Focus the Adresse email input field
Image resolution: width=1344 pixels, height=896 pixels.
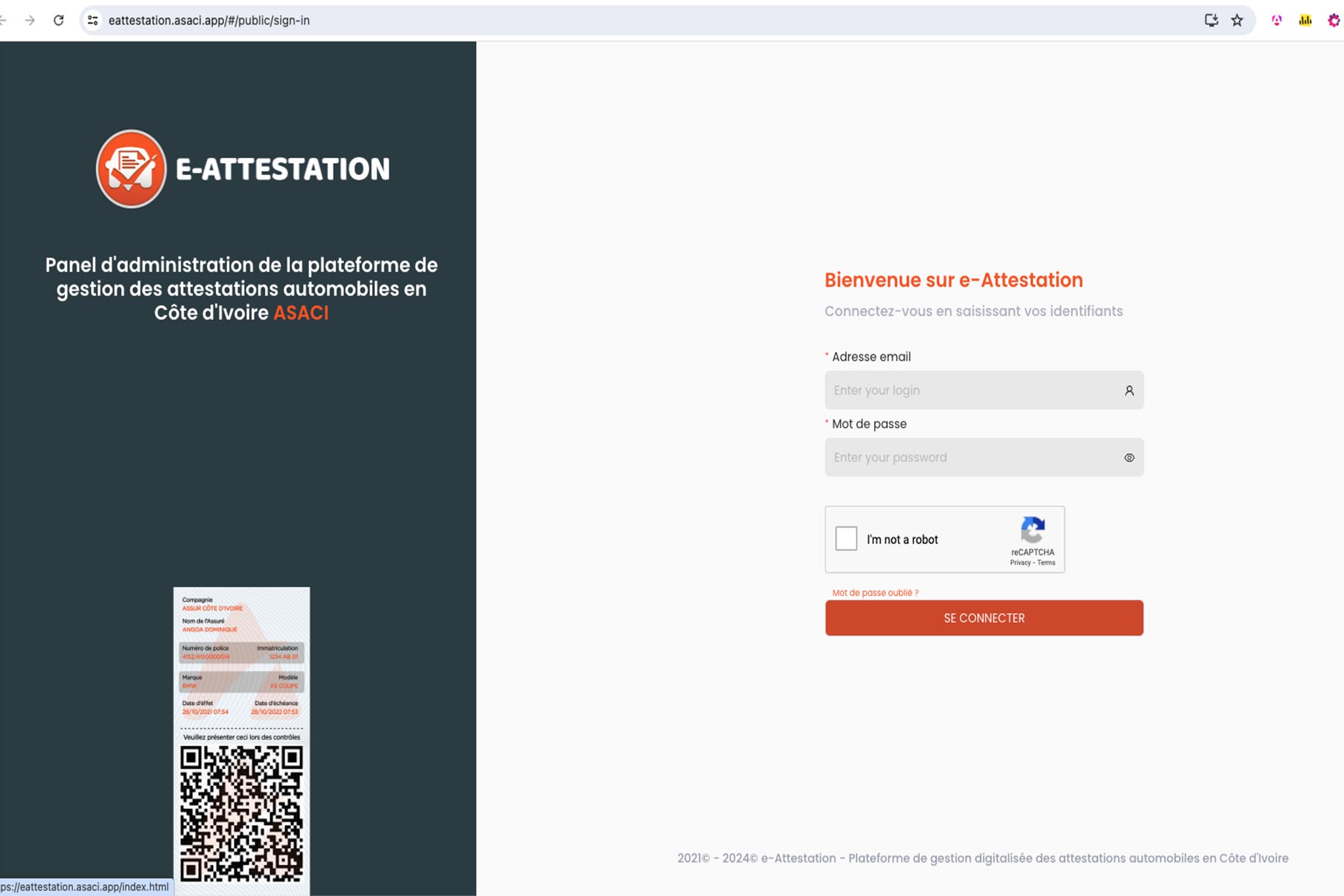(984, 390)
